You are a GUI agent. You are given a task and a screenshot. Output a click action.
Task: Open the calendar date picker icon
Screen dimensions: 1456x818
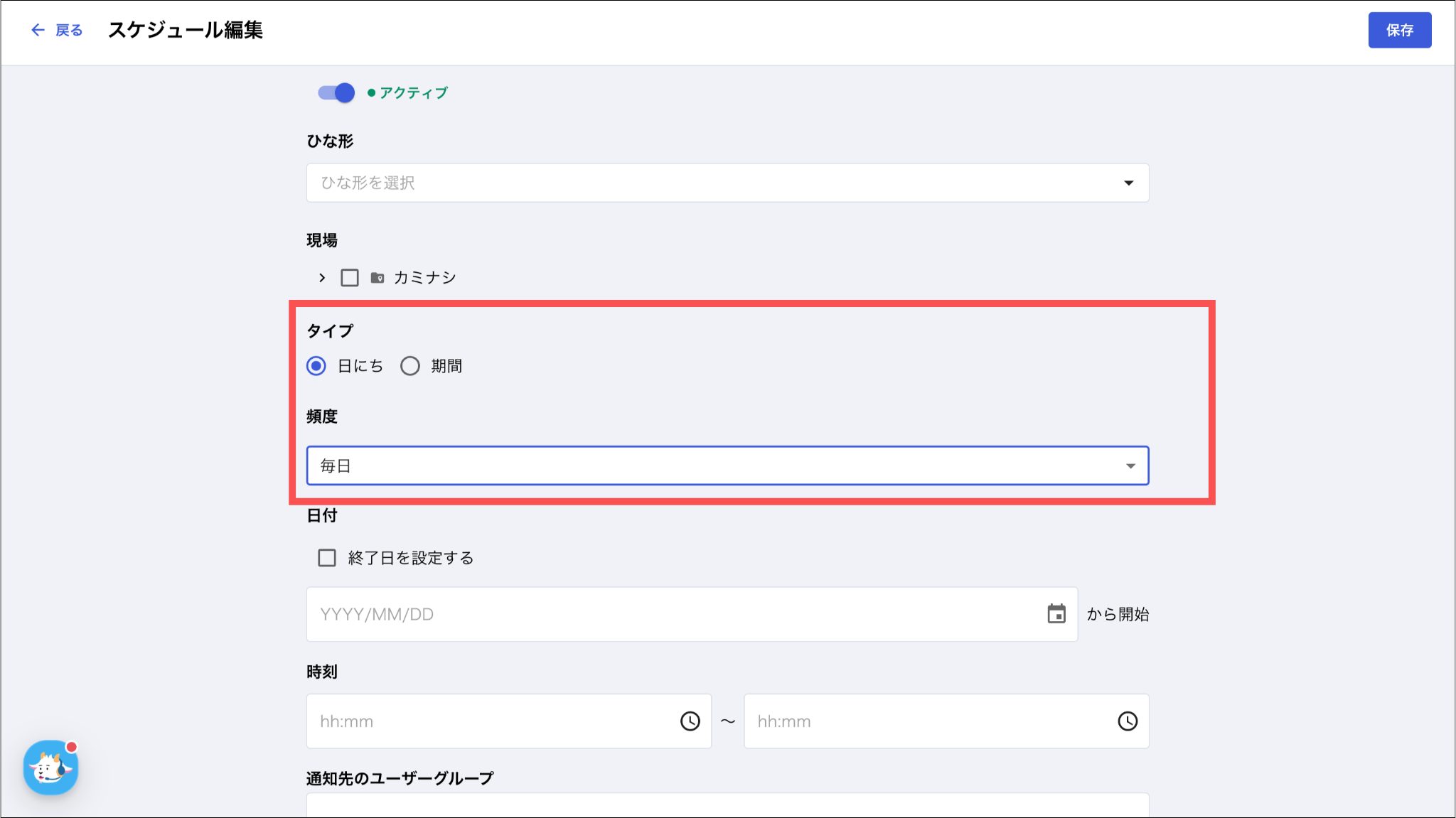coord(1056,614)
